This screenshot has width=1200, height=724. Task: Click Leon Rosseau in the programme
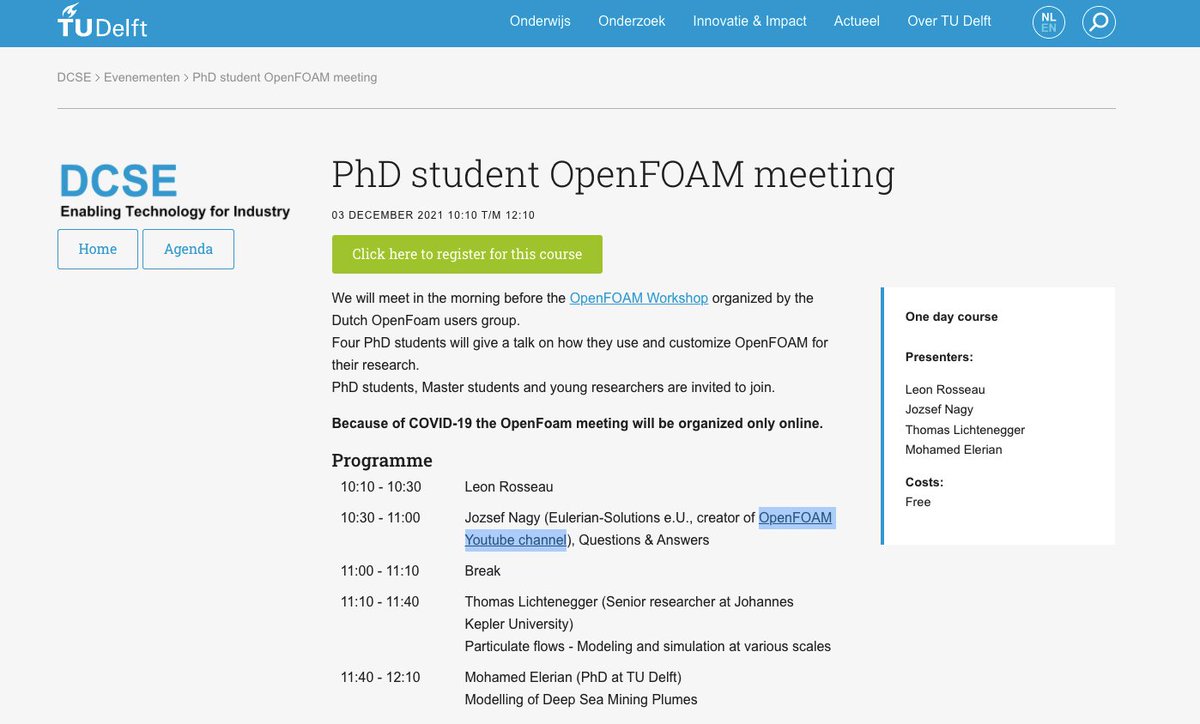coord(509,487)
